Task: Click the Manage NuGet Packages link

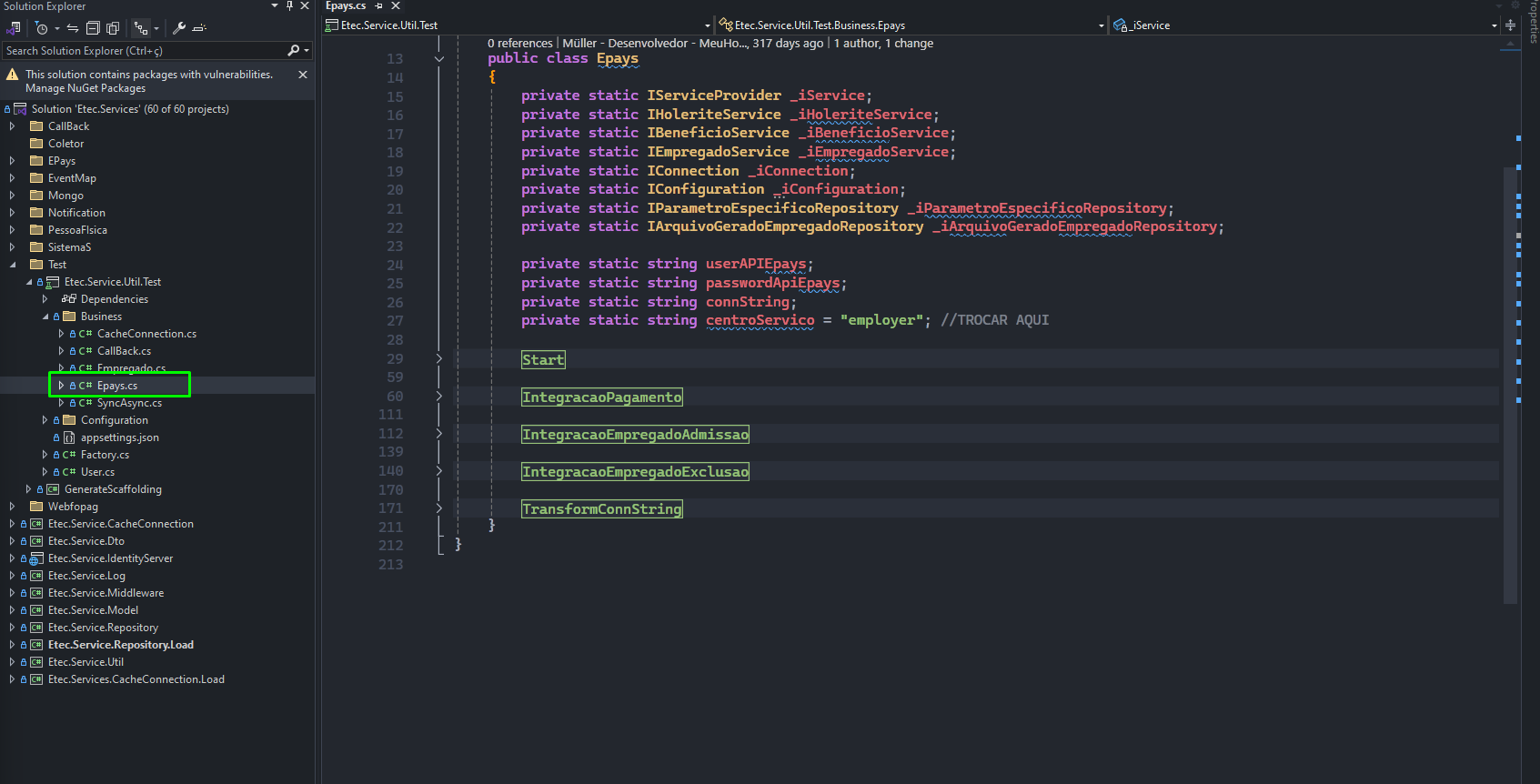Action: click(x=86, y=88)
